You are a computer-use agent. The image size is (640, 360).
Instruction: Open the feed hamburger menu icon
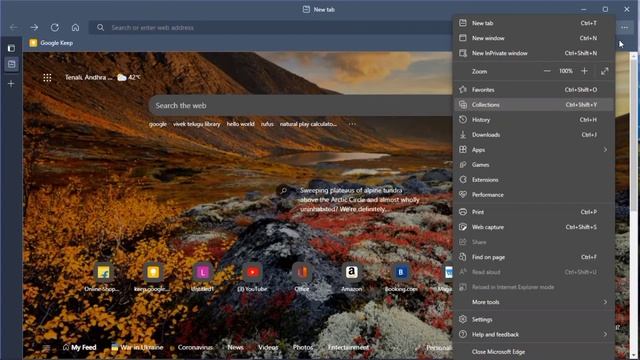[x=46, y=348]
